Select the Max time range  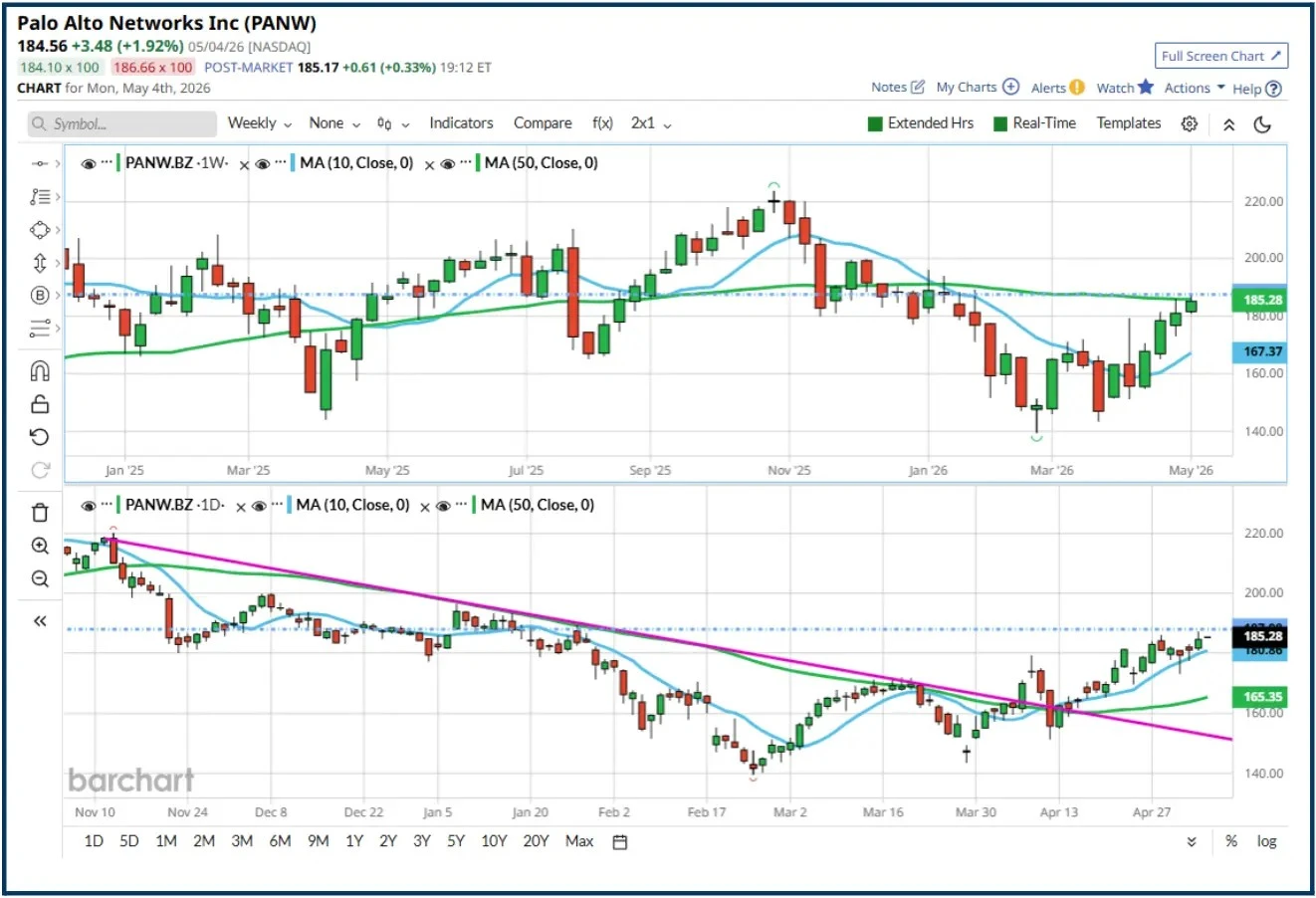pyautogui.click(x=579, y=842)
